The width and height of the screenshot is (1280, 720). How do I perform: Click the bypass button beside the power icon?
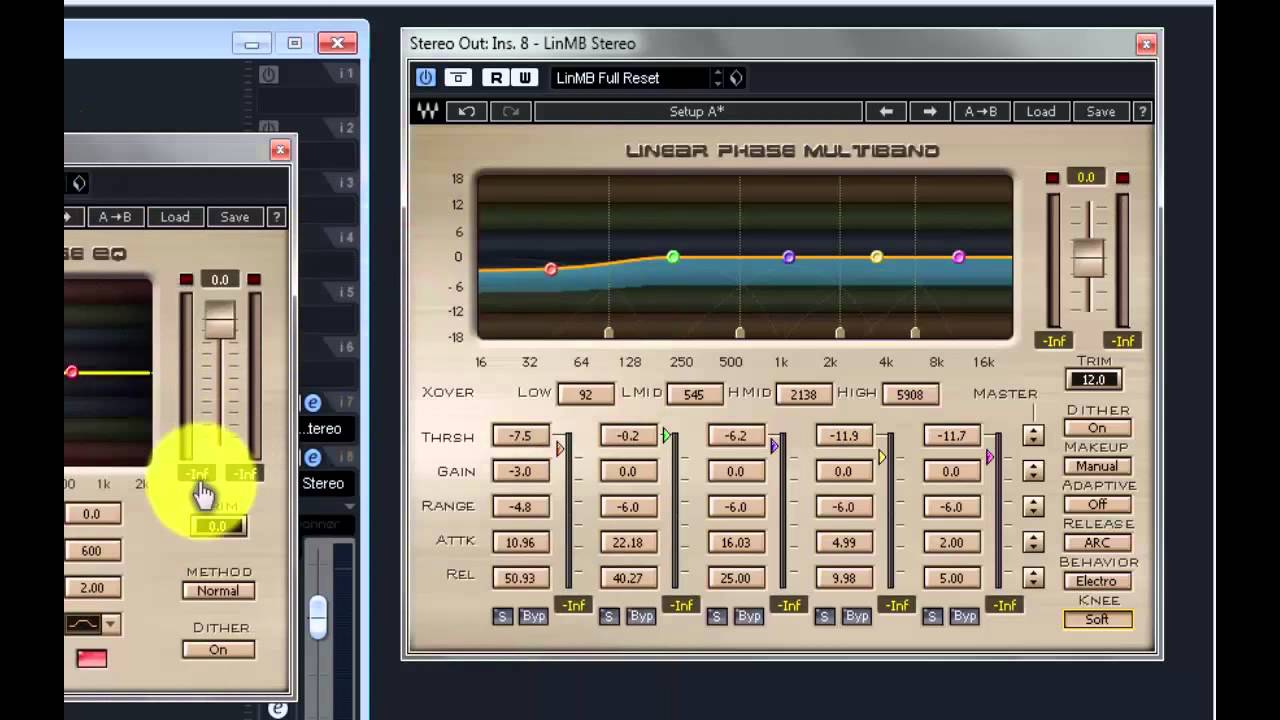(458, 77)
